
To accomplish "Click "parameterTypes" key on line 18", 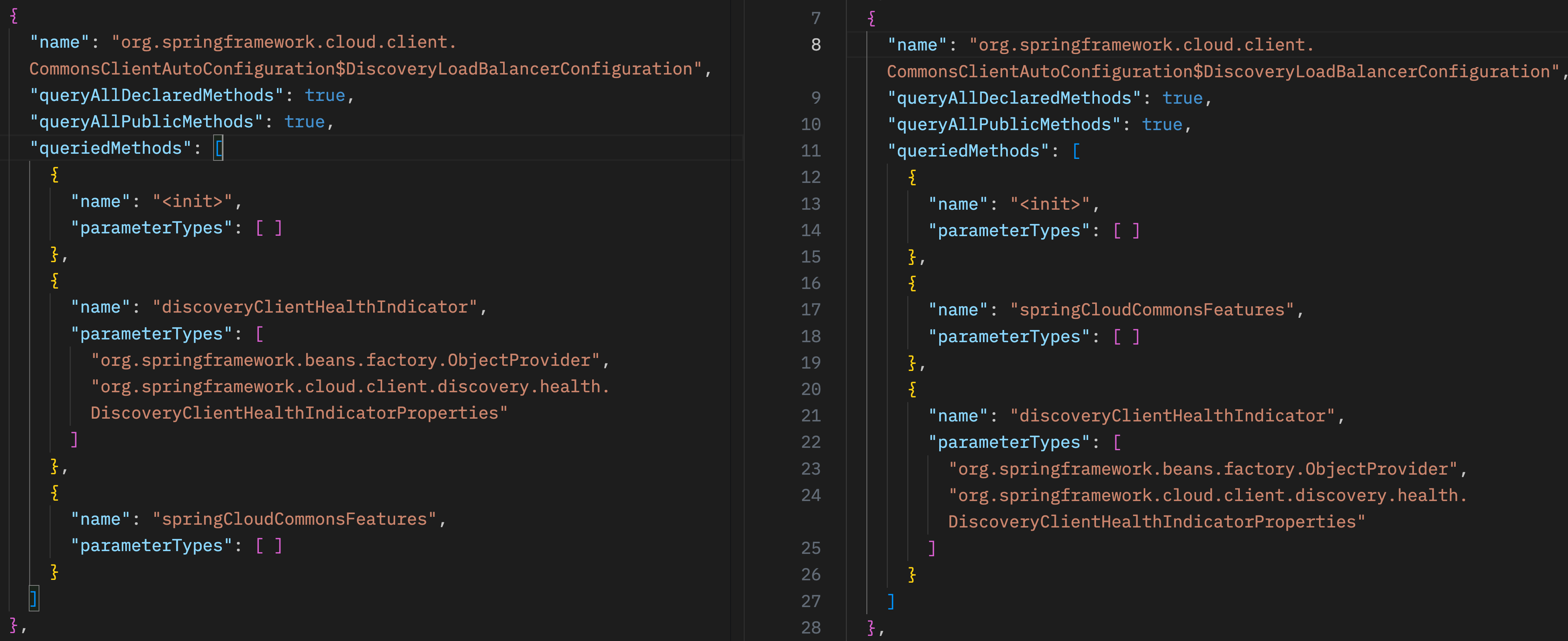I will coord(1009,336).
